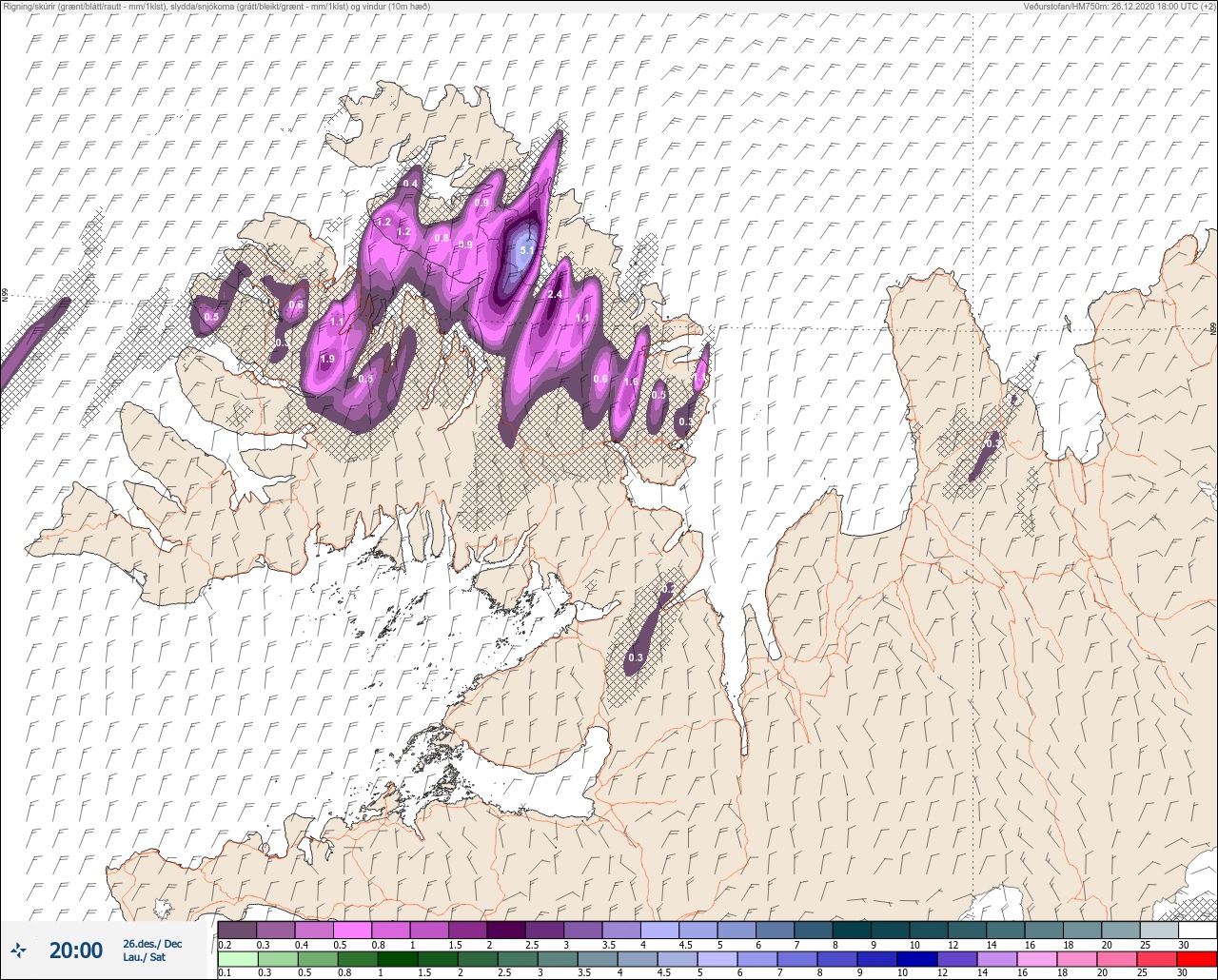The width and height of the screenshot is (1218, 980).
Task: Click the N99 label on the right map edge
Action: pyautogui.click(x=1213, y=329)
